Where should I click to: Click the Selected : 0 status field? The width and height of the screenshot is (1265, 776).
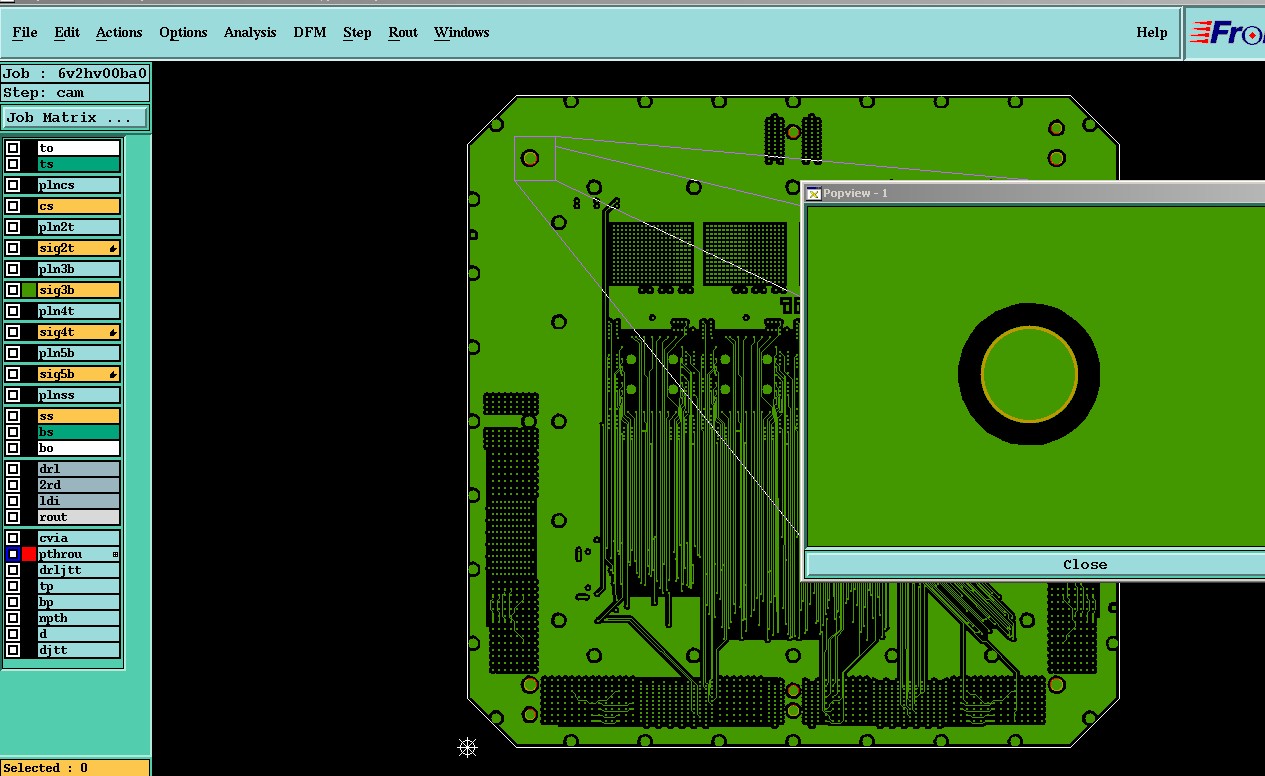point(75,768)
